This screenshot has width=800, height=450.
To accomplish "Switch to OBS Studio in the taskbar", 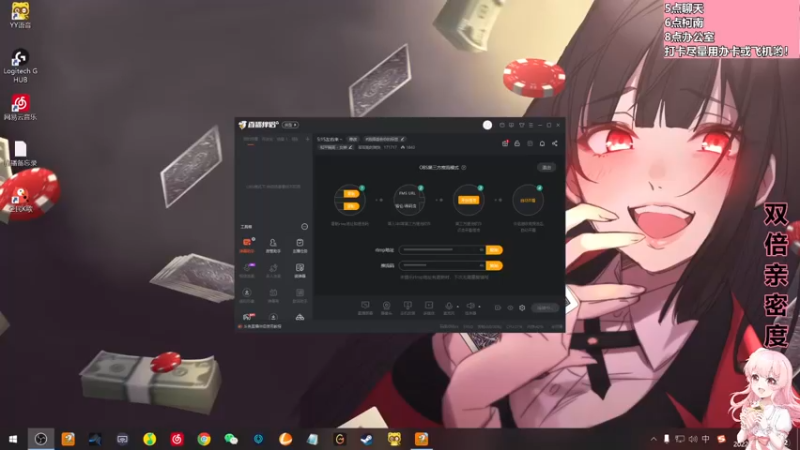I will tap(41, 439).
